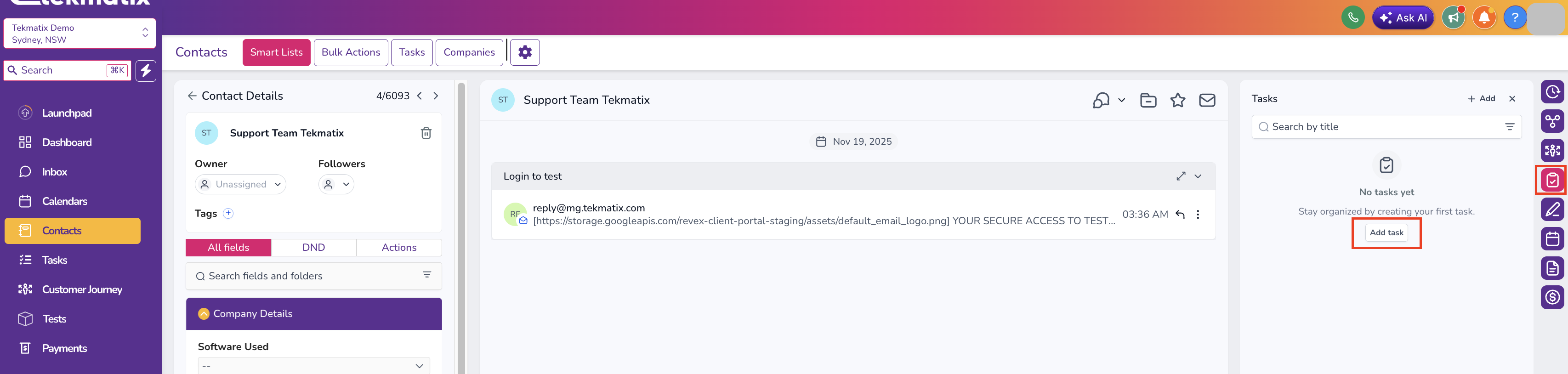Screen dimensions: 1568x374
Task: Open the notes pencil icon in right rail
Action: (1552, 209)
